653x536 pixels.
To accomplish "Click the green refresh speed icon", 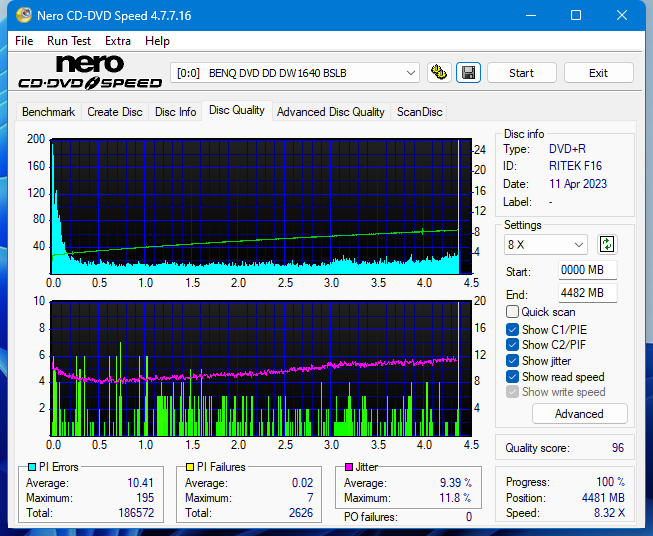I will [607, 244].
